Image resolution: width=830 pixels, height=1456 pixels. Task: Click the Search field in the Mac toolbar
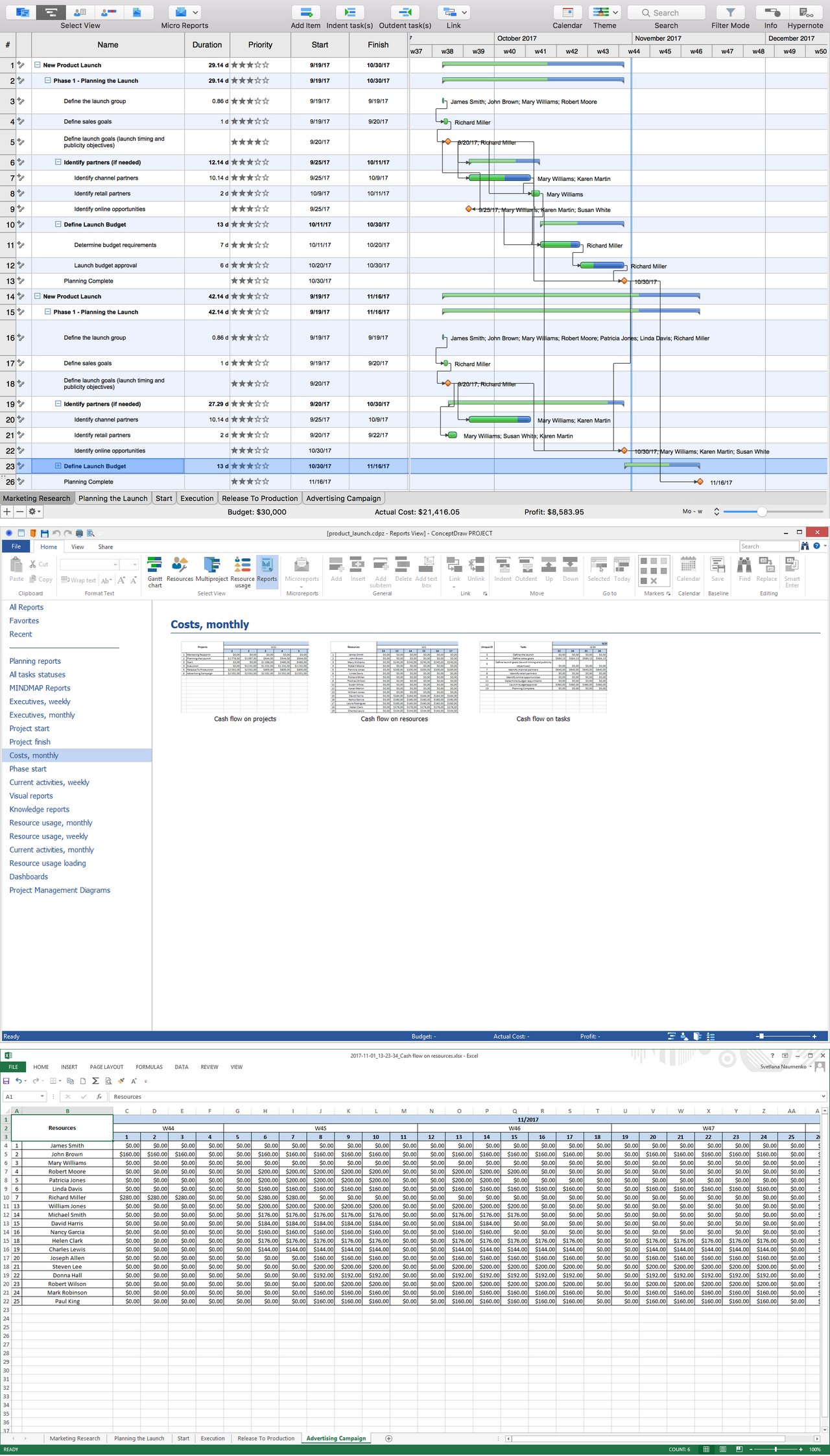(x=666, y=12)
